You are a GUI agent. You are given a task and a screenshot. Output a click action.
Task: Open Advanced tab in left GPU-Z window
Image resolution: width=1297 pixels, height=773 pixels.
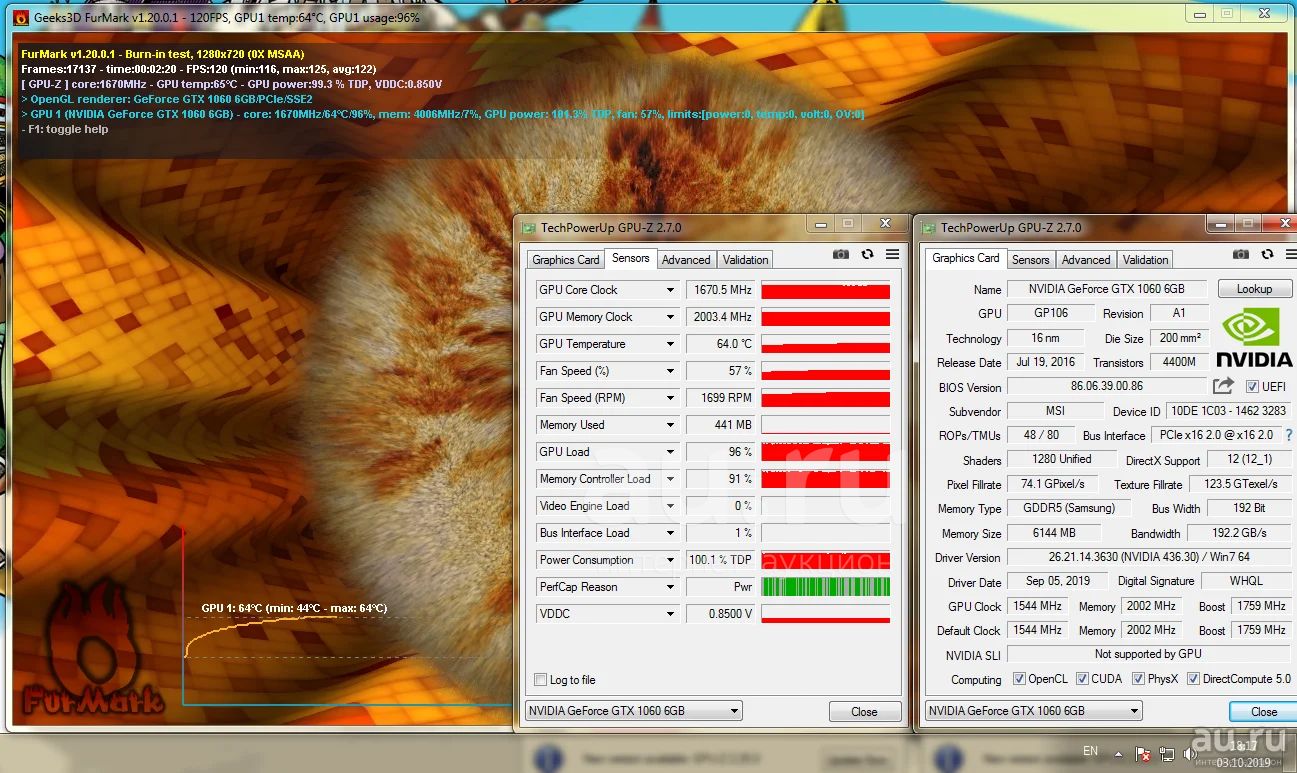(686, 260)
